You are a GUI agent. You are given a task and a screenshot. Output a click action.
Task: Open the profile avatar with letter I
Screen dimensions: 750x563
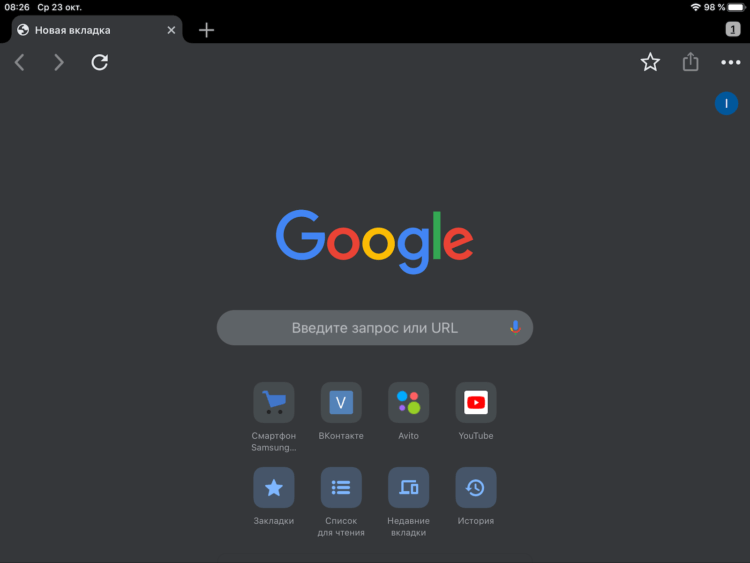click(726, 103)
